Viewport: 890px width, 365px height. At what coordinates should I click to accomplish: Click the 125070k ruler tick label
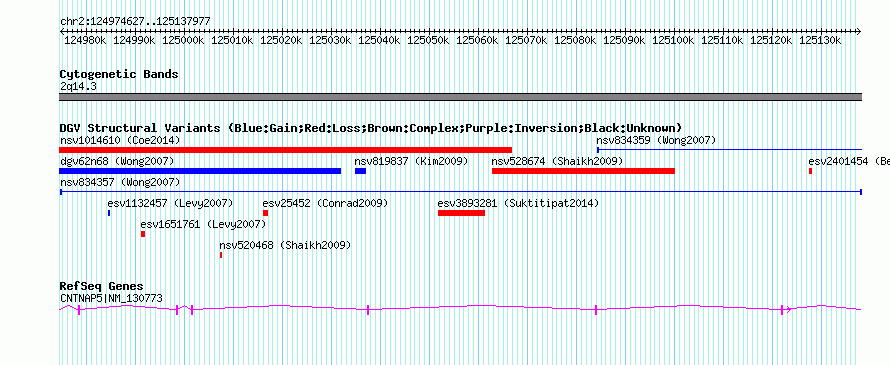click(x=527, y=40)
